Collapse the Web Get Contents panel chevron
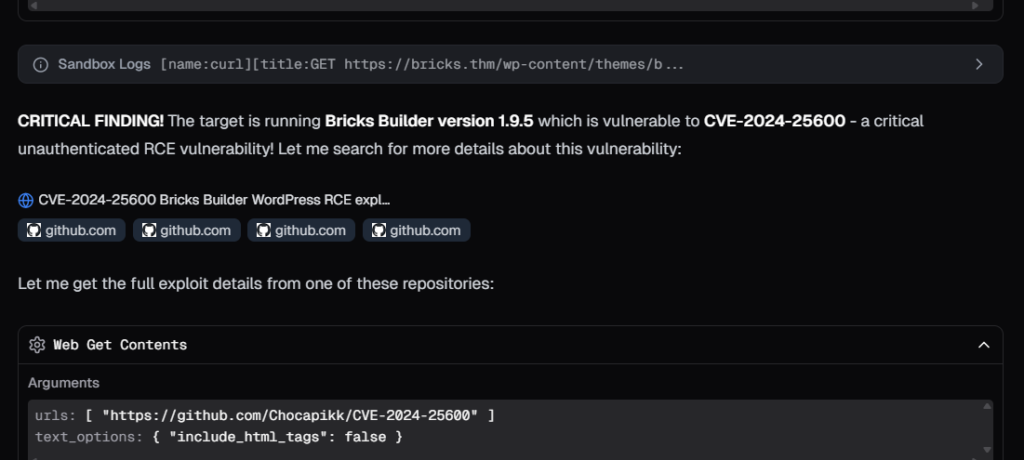The width and height of the screenshot is (1024, 460). [983, 345]
